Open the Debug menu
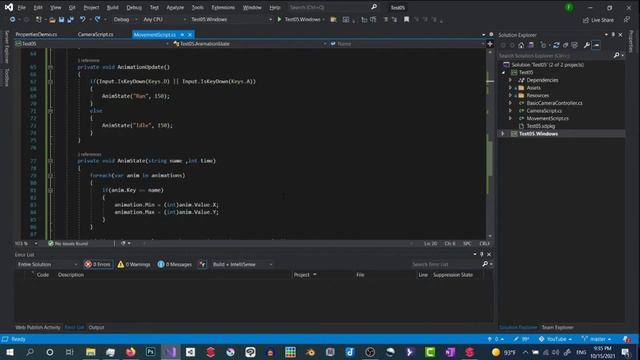Screen dimensions: 640x360 [x=134, y=7]
